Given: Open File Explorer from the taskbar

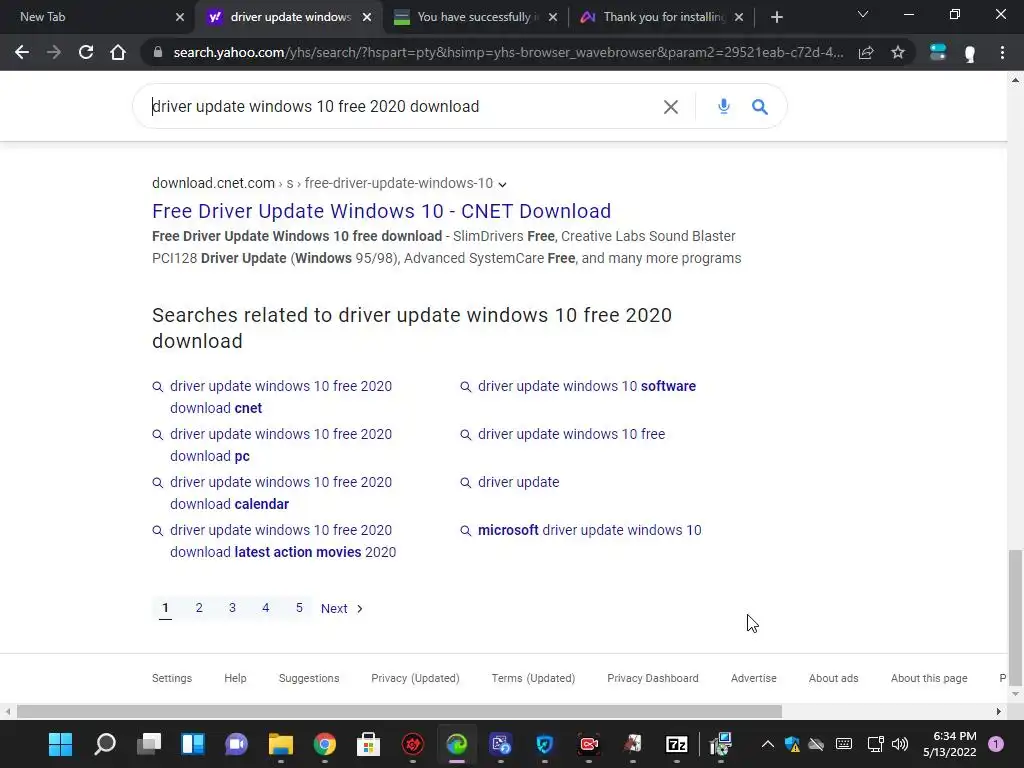Looking at the screenshot, I should click(281, 744).
